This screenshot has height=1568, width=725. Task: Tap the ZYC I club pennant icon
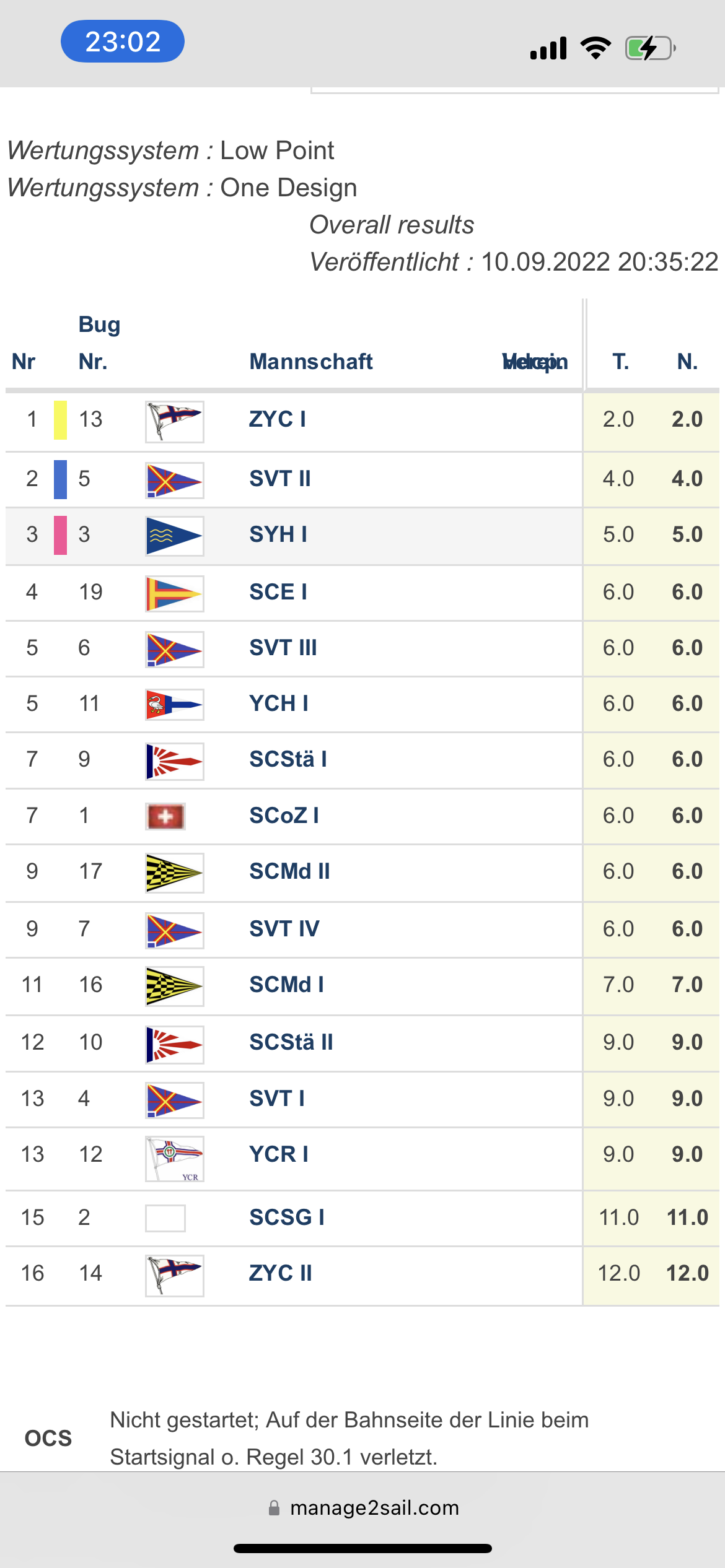tap(175, 421)
